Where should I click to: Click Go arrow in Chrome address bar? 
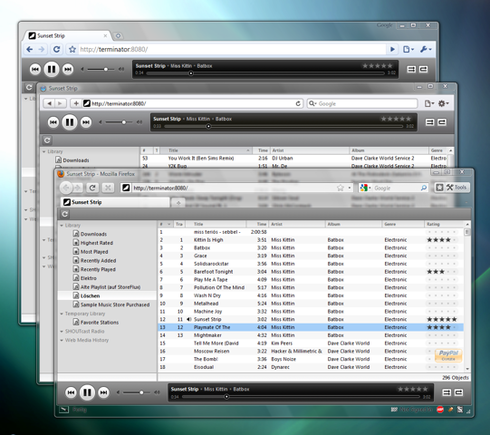point(392,50)
